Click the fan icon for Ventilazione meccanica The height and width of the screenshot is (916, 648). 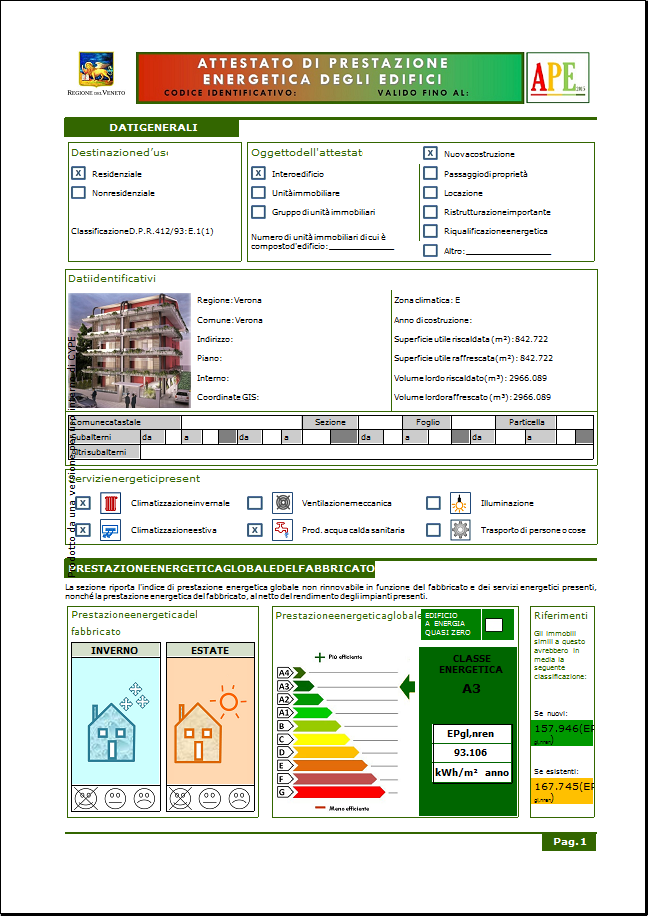282,503
